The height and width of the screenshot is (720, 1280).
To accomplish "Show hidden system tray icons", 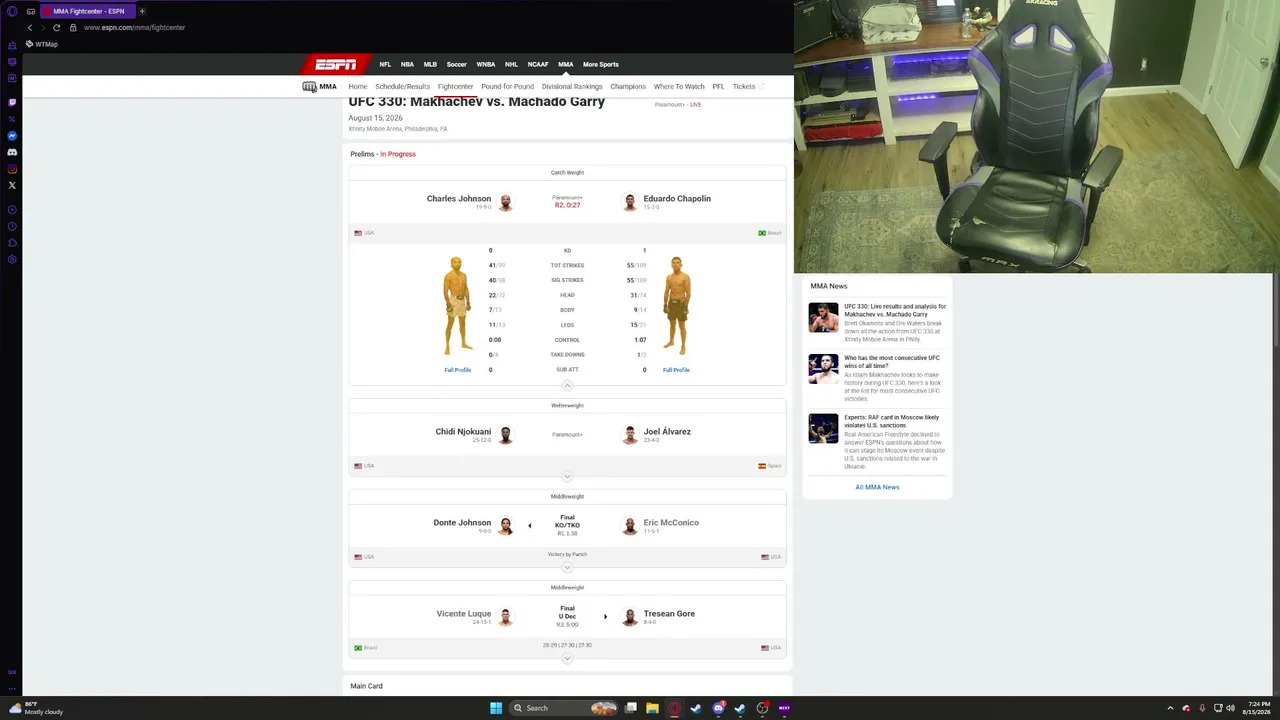I will 1170,708.
